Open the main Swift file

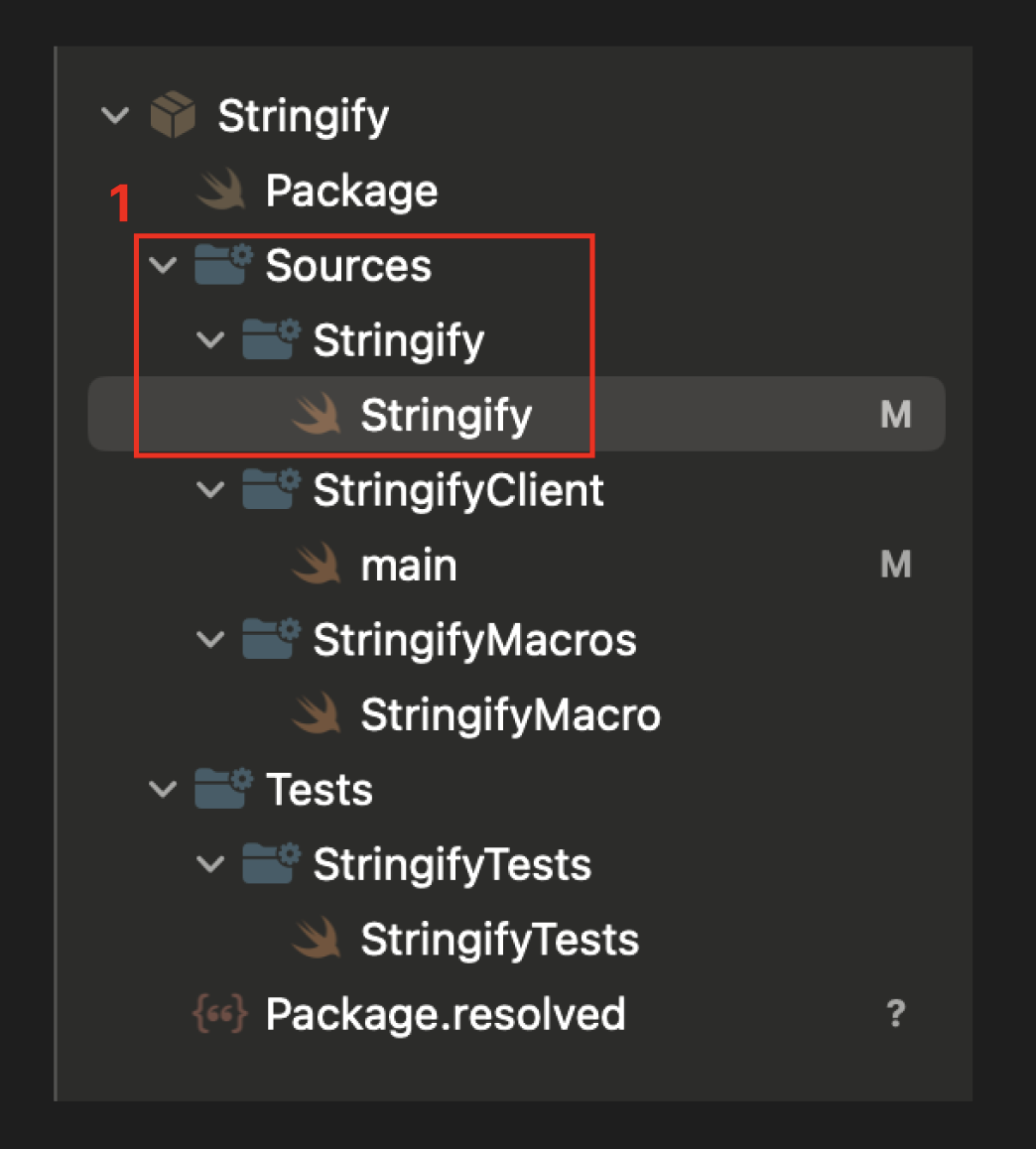tap(409, 566)
